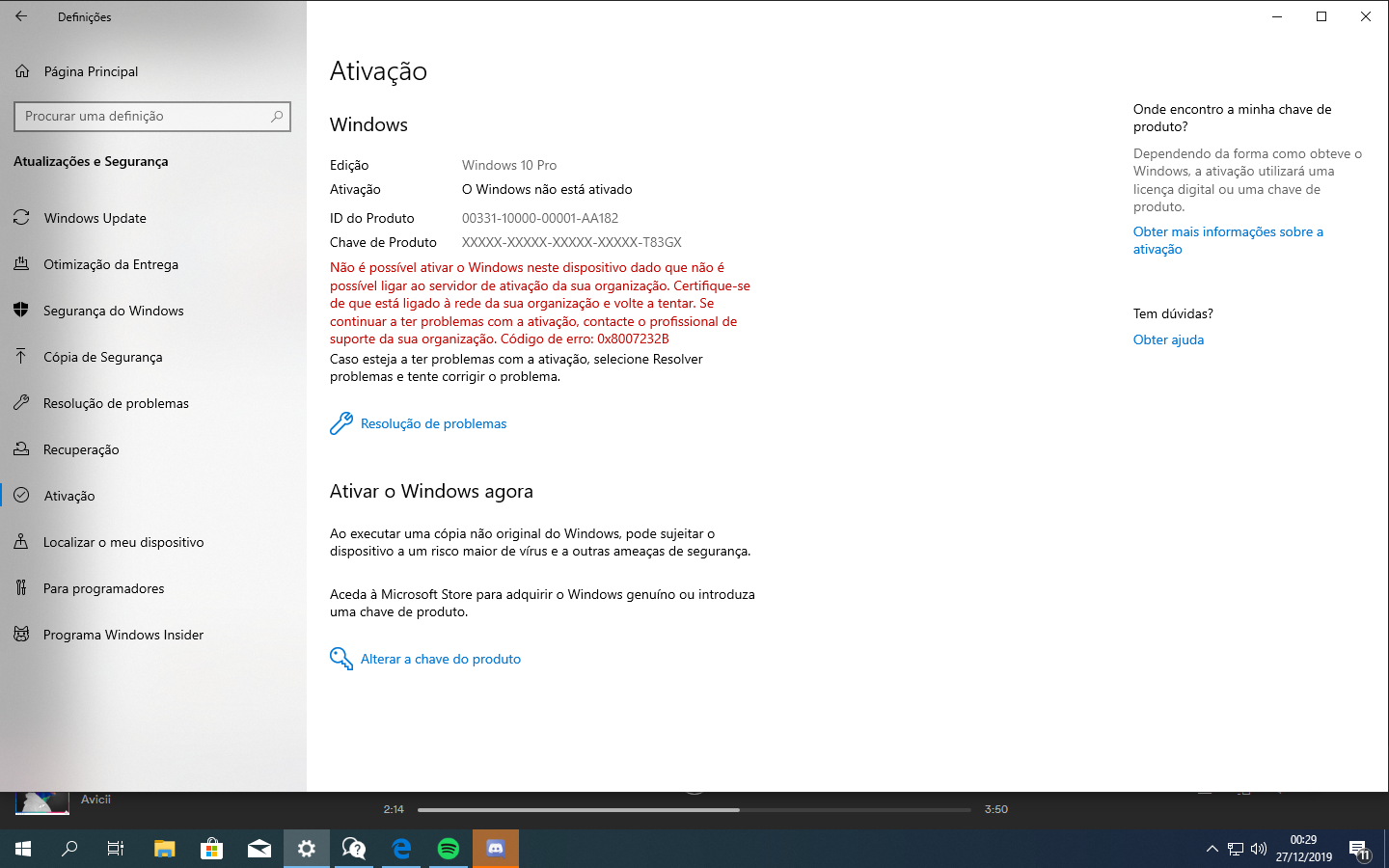Launch Microsoft Store from taskbar

[211, 849]
